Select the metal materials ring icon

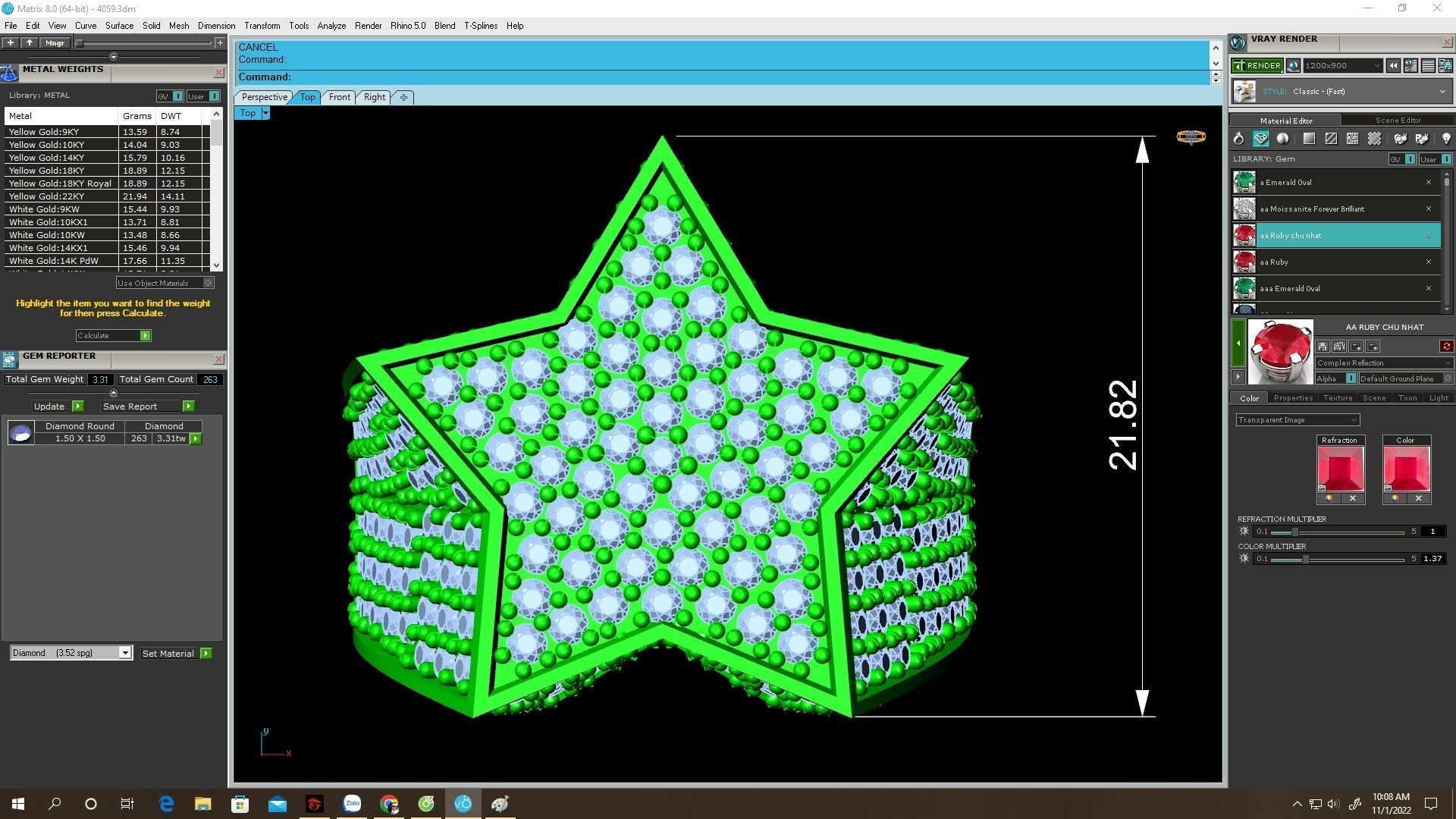[1238, 139]
